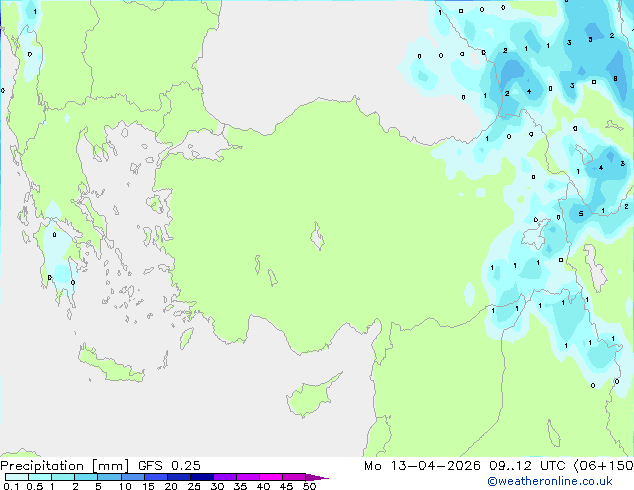Click the date 'Mo 13-04-2026' text
Screen dimensions: 634x490
pyautogui.click(x=422, y=466)
